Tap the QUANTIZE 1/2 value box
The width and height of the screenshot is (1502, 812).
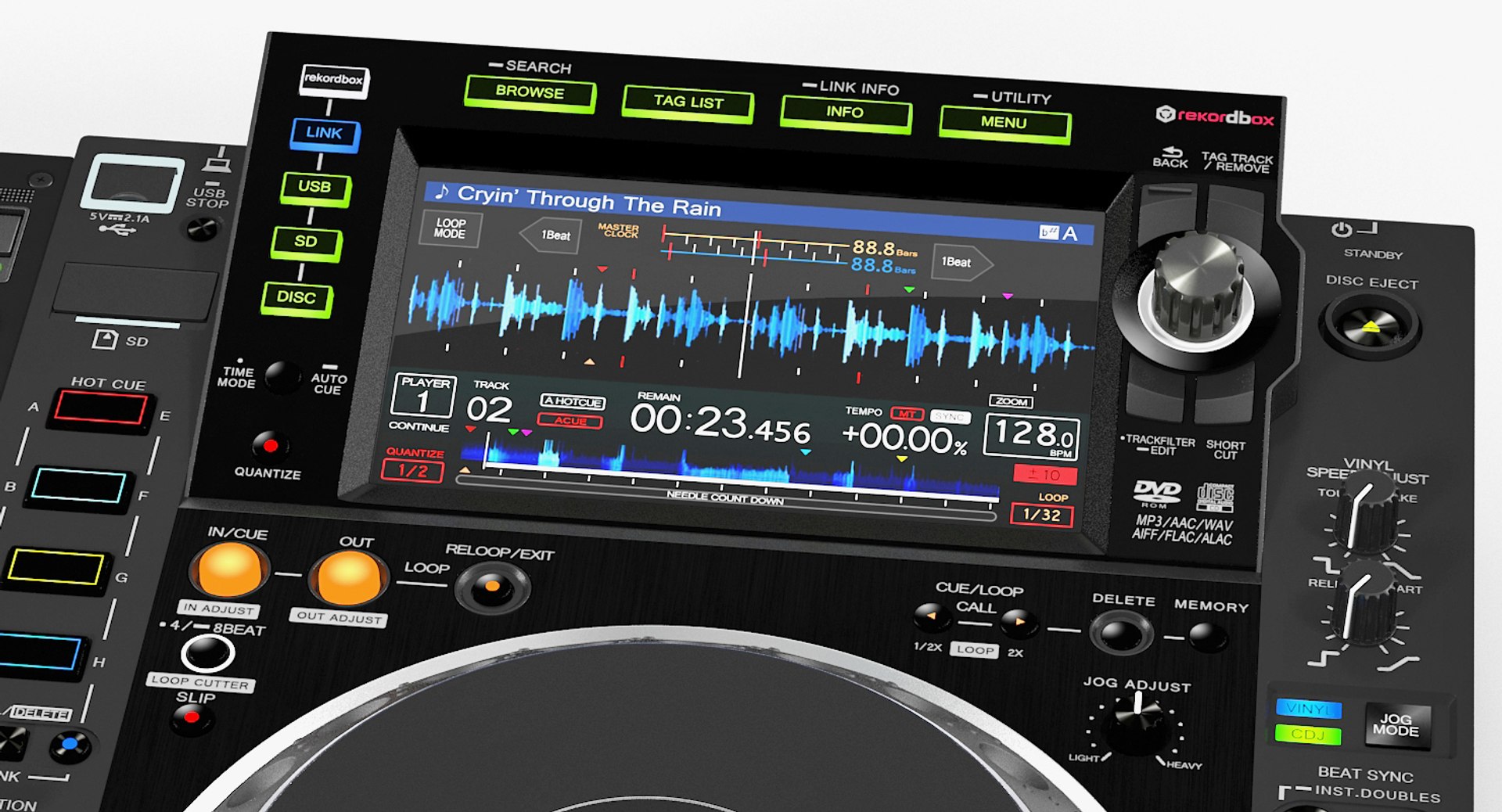click(x=413, y=471)
